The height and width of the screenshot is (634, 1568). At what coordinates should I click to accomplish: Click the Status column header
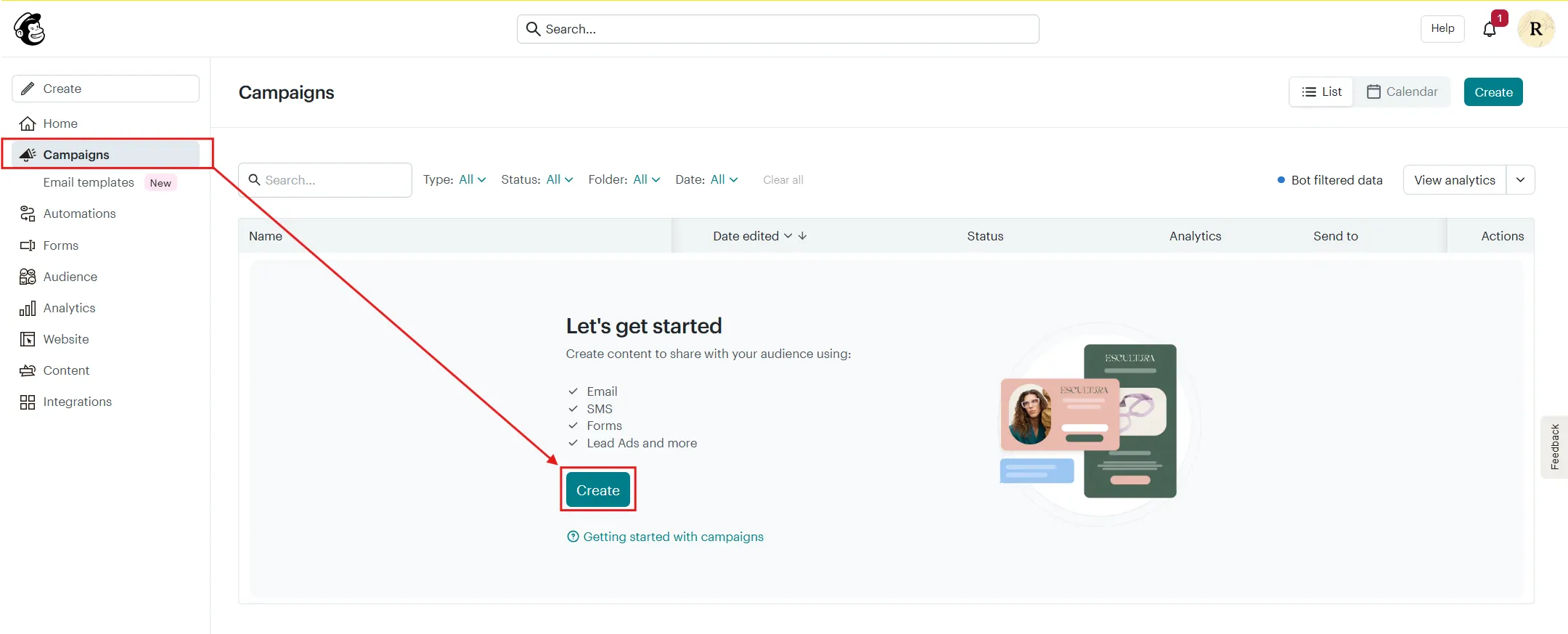(985, 236)
